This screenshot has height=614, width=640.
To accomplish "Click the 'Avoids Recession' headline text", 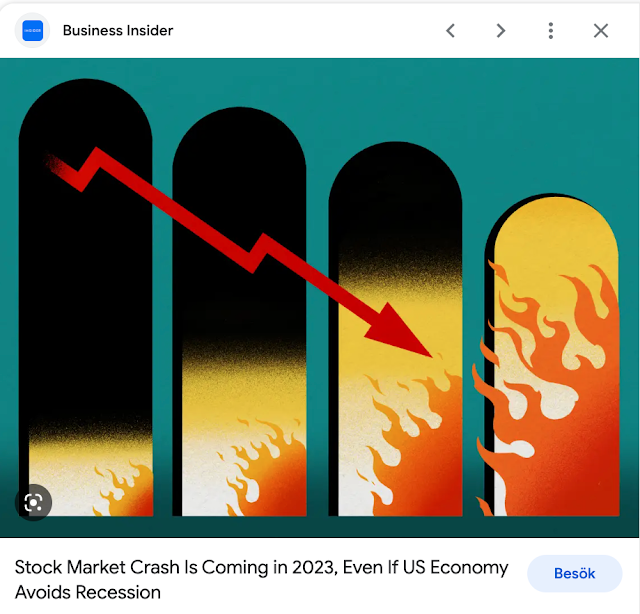I will (88, 592).
